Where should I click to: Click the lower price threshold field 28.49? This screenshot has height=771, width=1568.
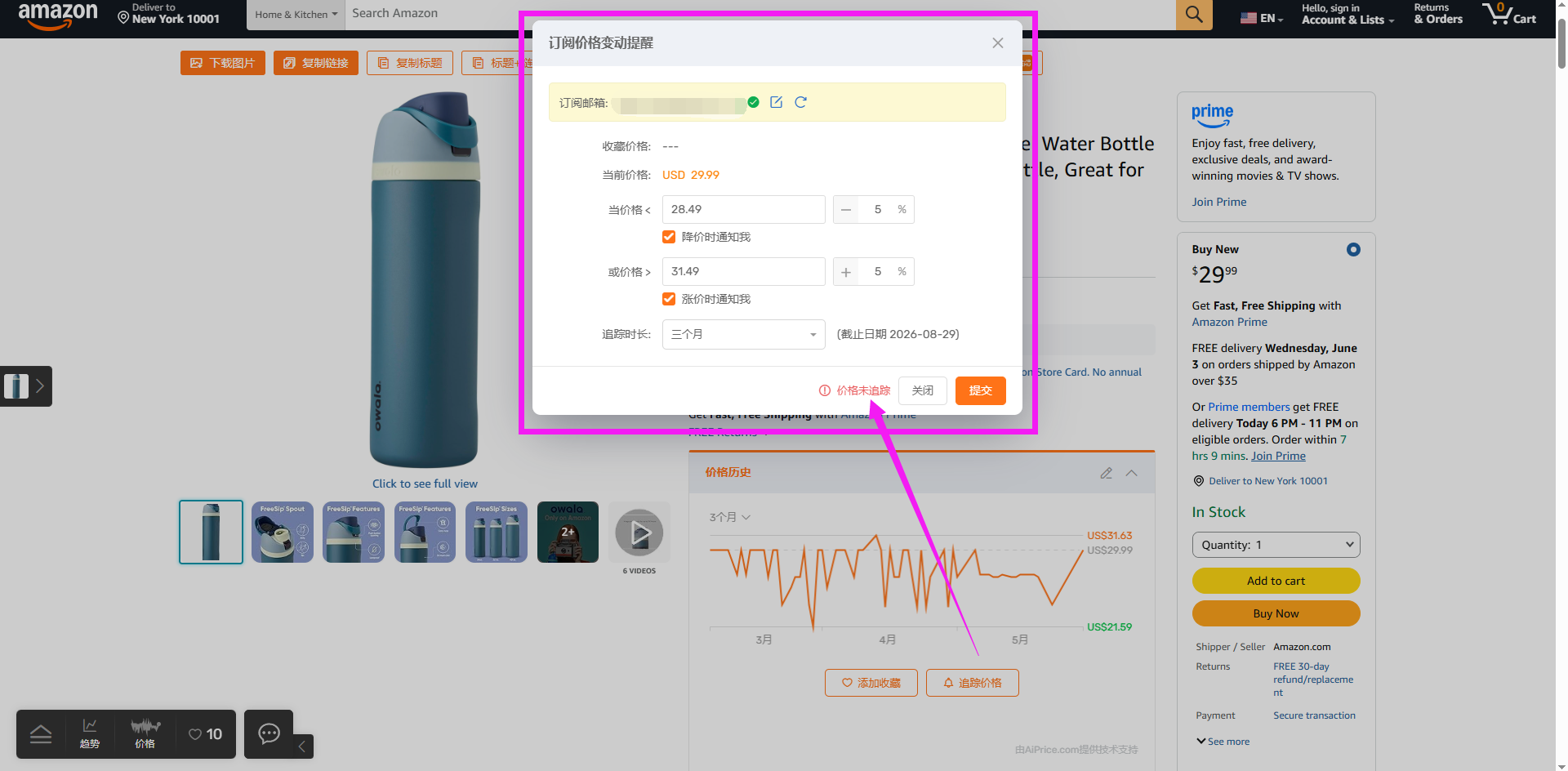[x=743, y=210]
